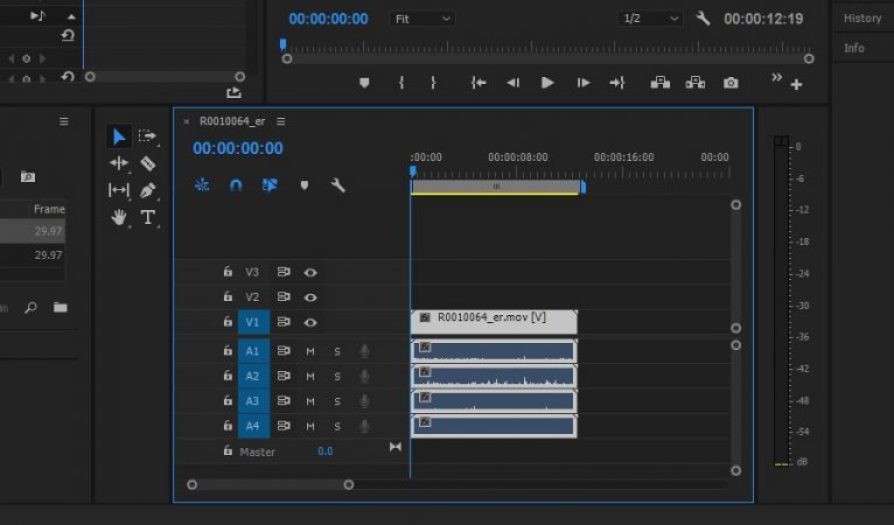Select the Selection arrow tool
The height and width of the screenshot is (525, 894).
119,137
